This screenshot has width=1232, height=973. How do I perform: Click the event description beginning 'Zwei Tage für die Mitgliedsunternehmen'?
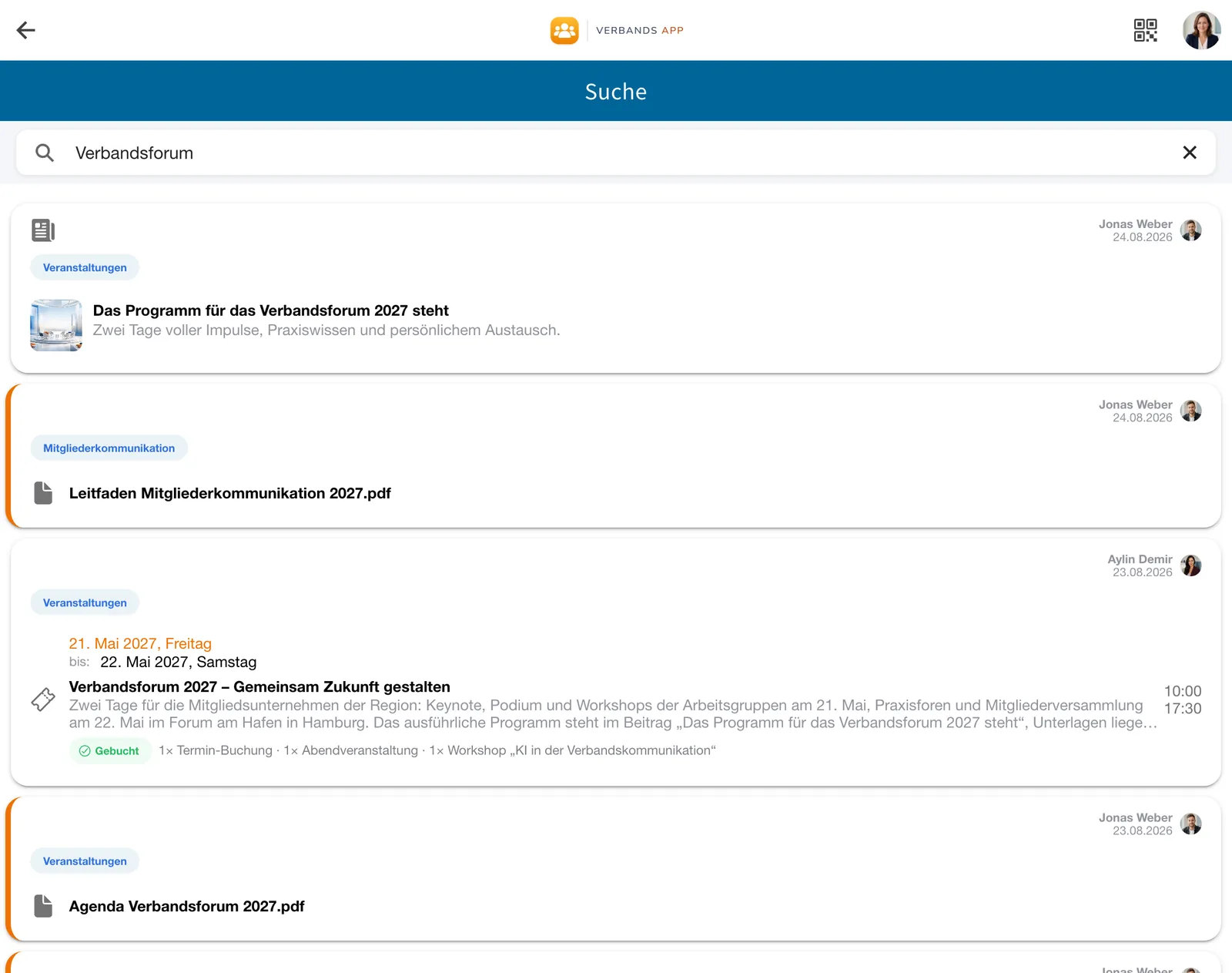tap(613, 714)
